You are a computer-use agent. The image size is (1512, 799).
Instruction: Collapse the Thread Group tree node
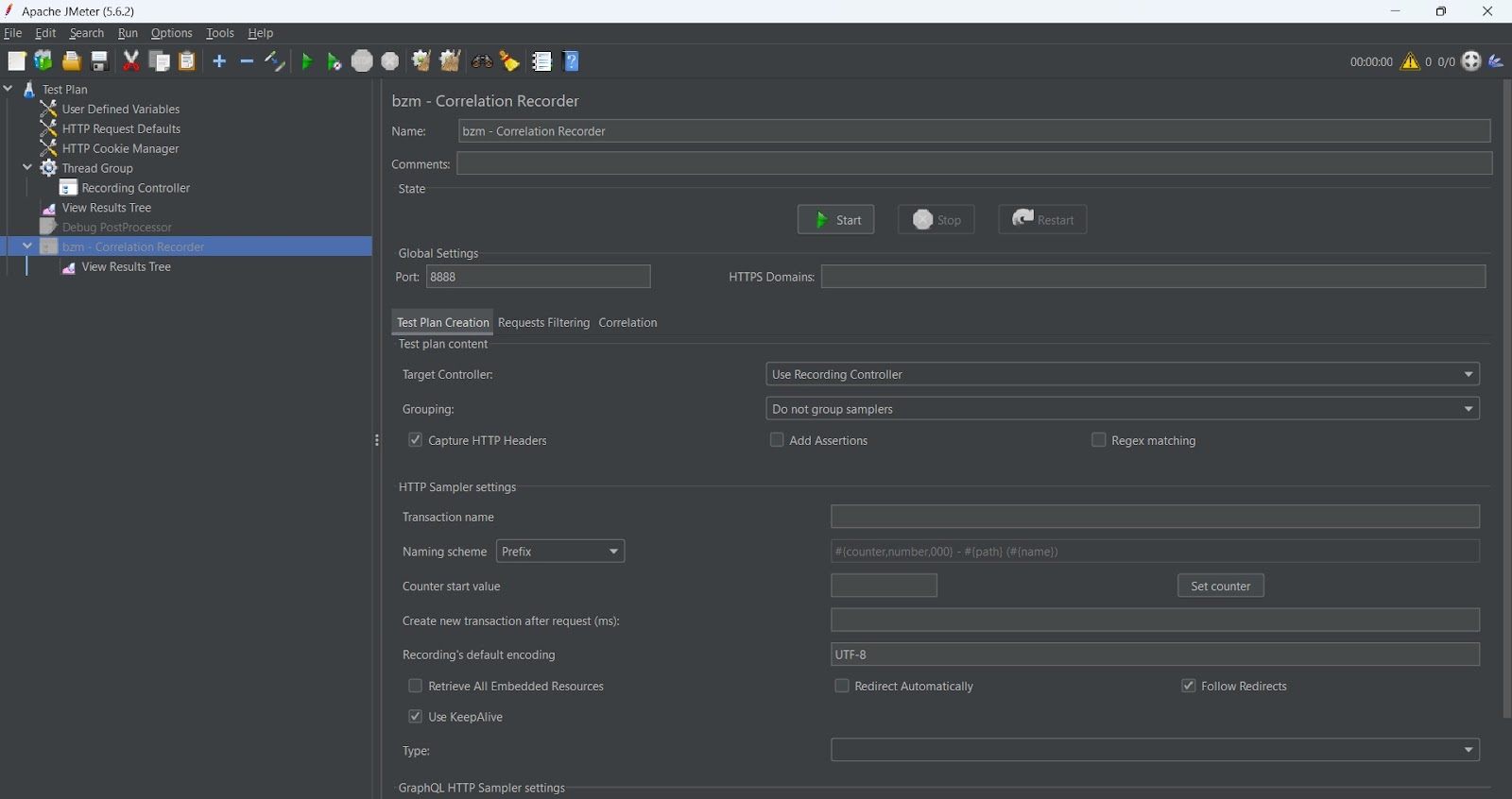27,168
